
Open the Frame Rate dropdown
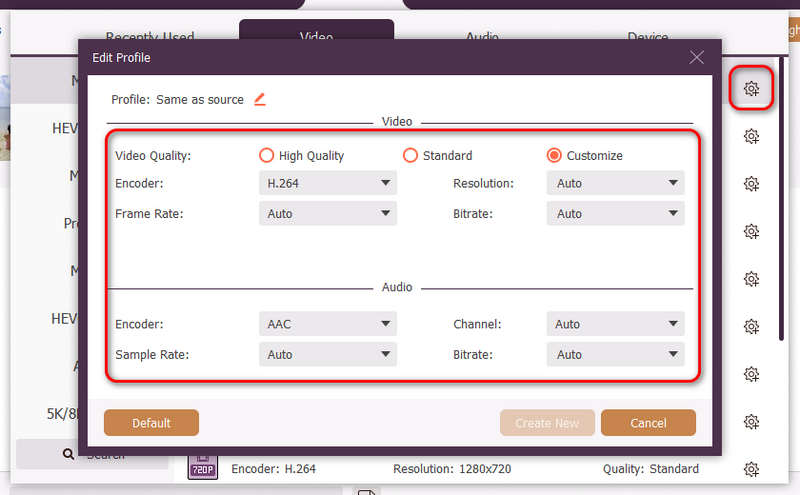tap(328, 213)
